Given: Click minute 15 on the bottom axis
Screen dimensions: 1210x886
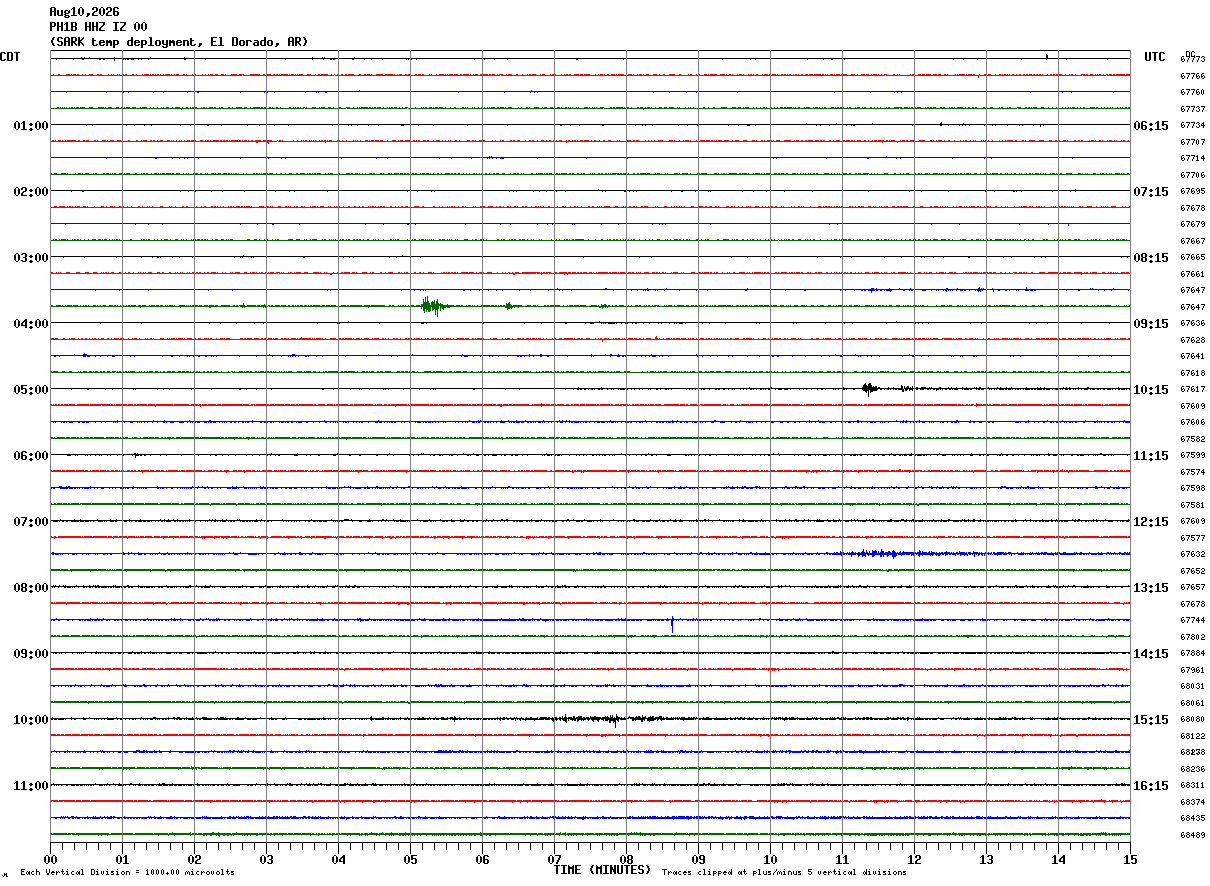Looking at the screenshot, I should 1130,859.
